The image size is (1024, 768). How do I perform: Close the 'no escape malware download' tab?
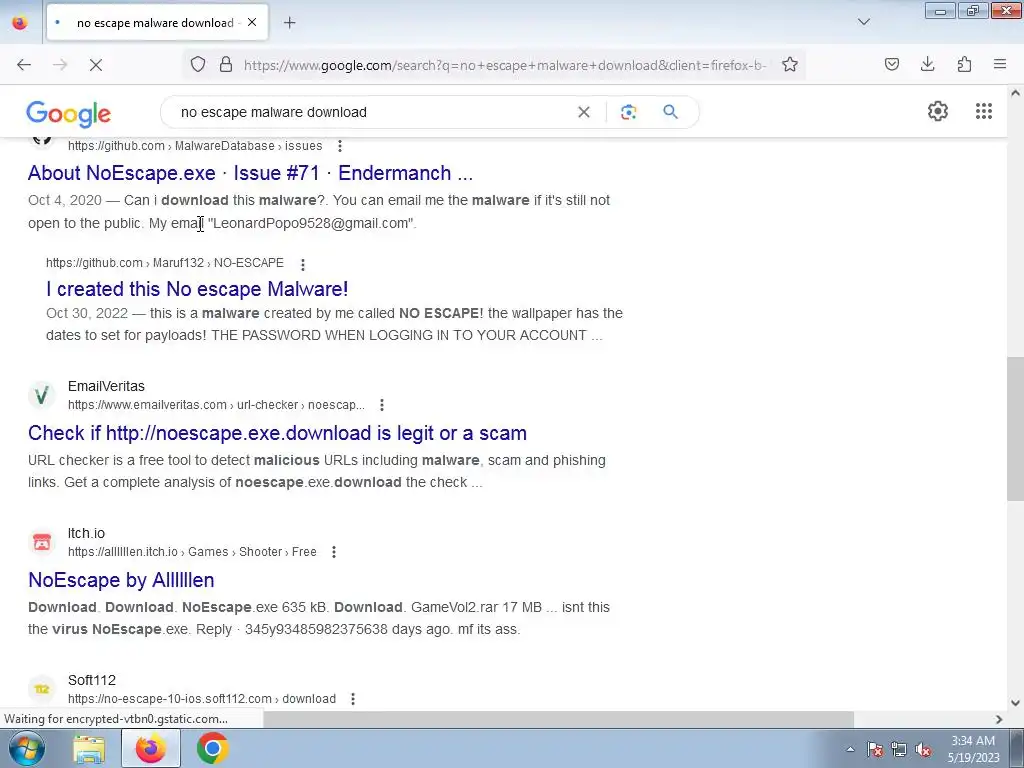[252, 22]
